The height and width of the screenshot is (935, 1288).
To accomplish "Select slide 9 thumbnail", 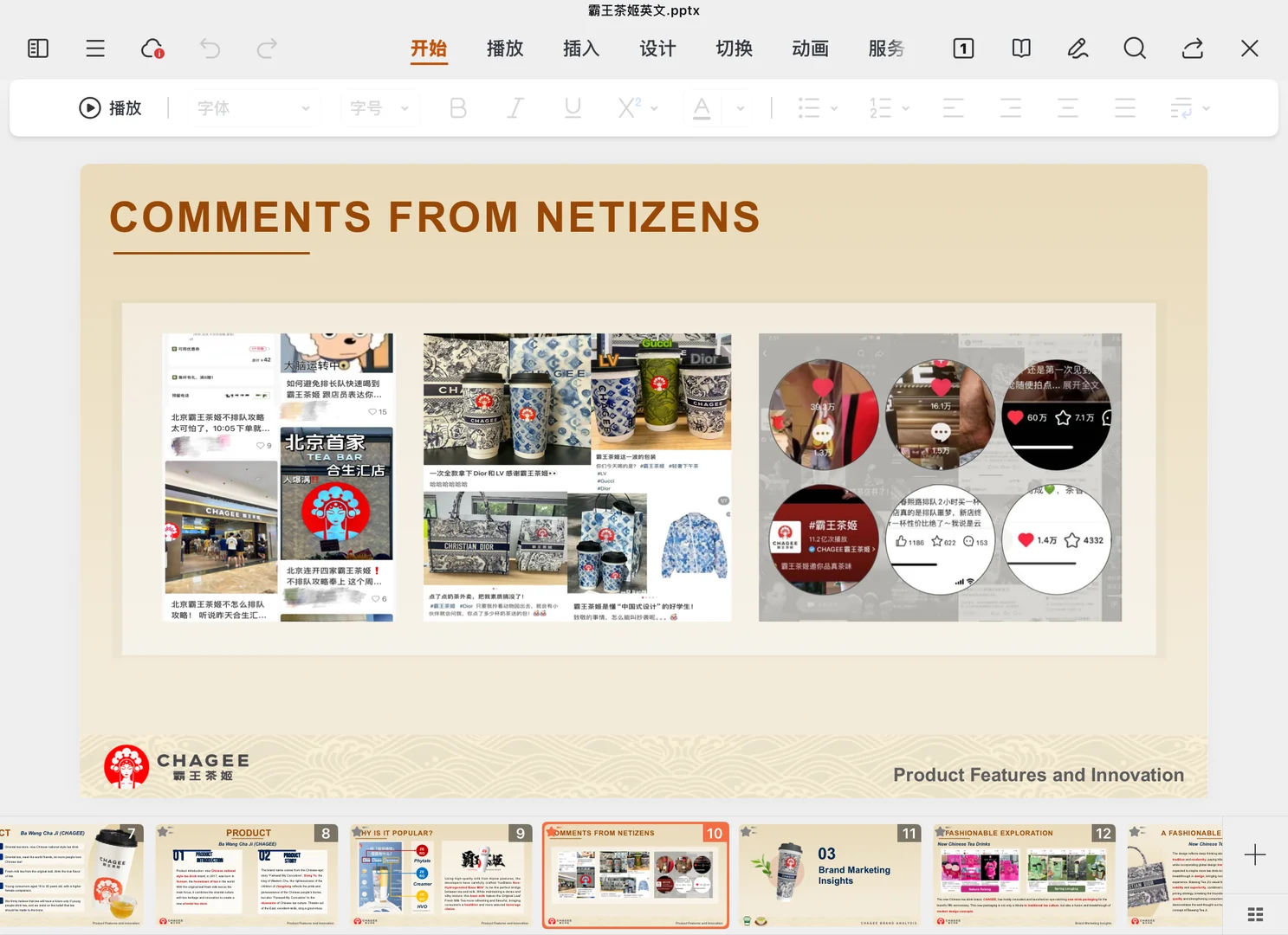I will click(442, 875).
